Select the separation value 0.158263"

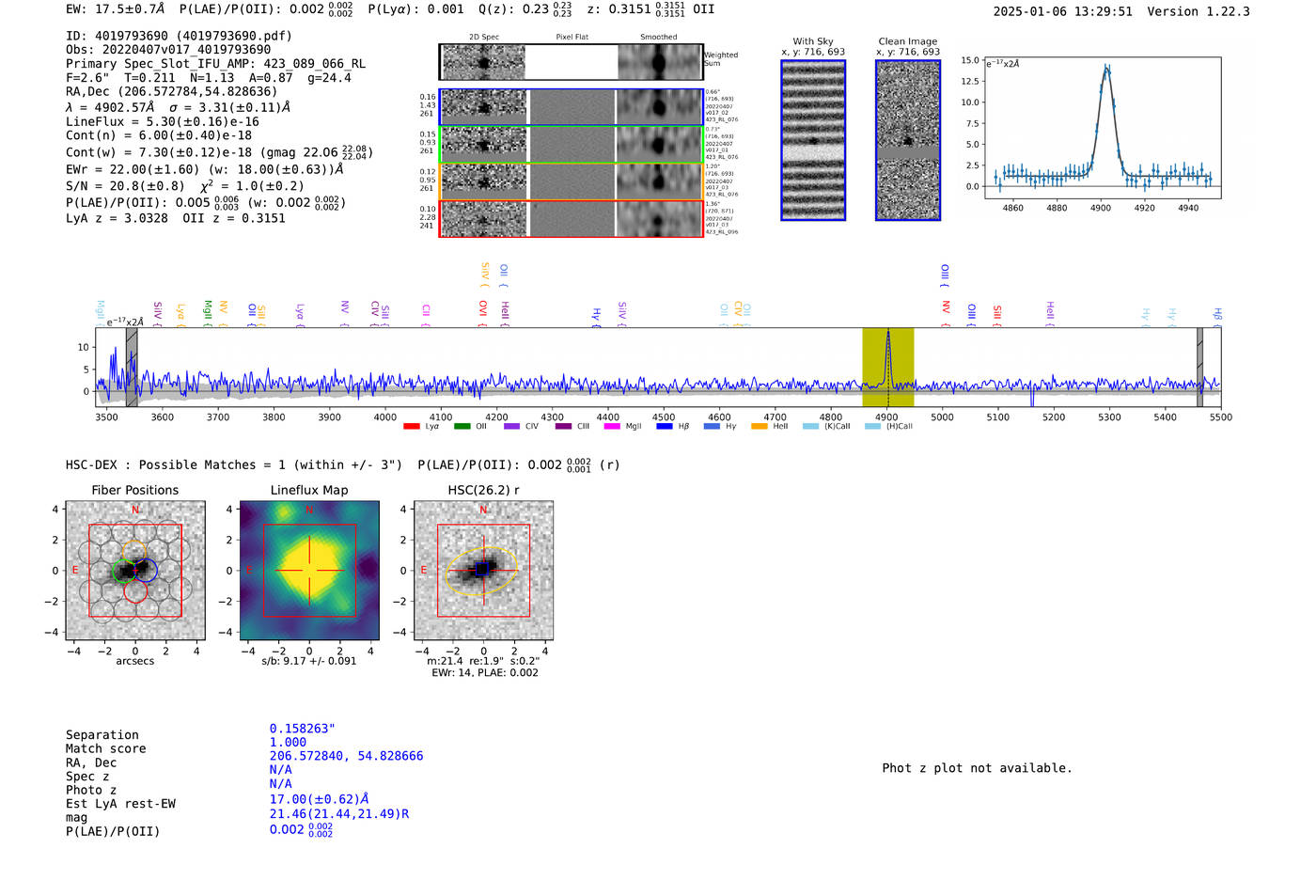tap(303, 729)
